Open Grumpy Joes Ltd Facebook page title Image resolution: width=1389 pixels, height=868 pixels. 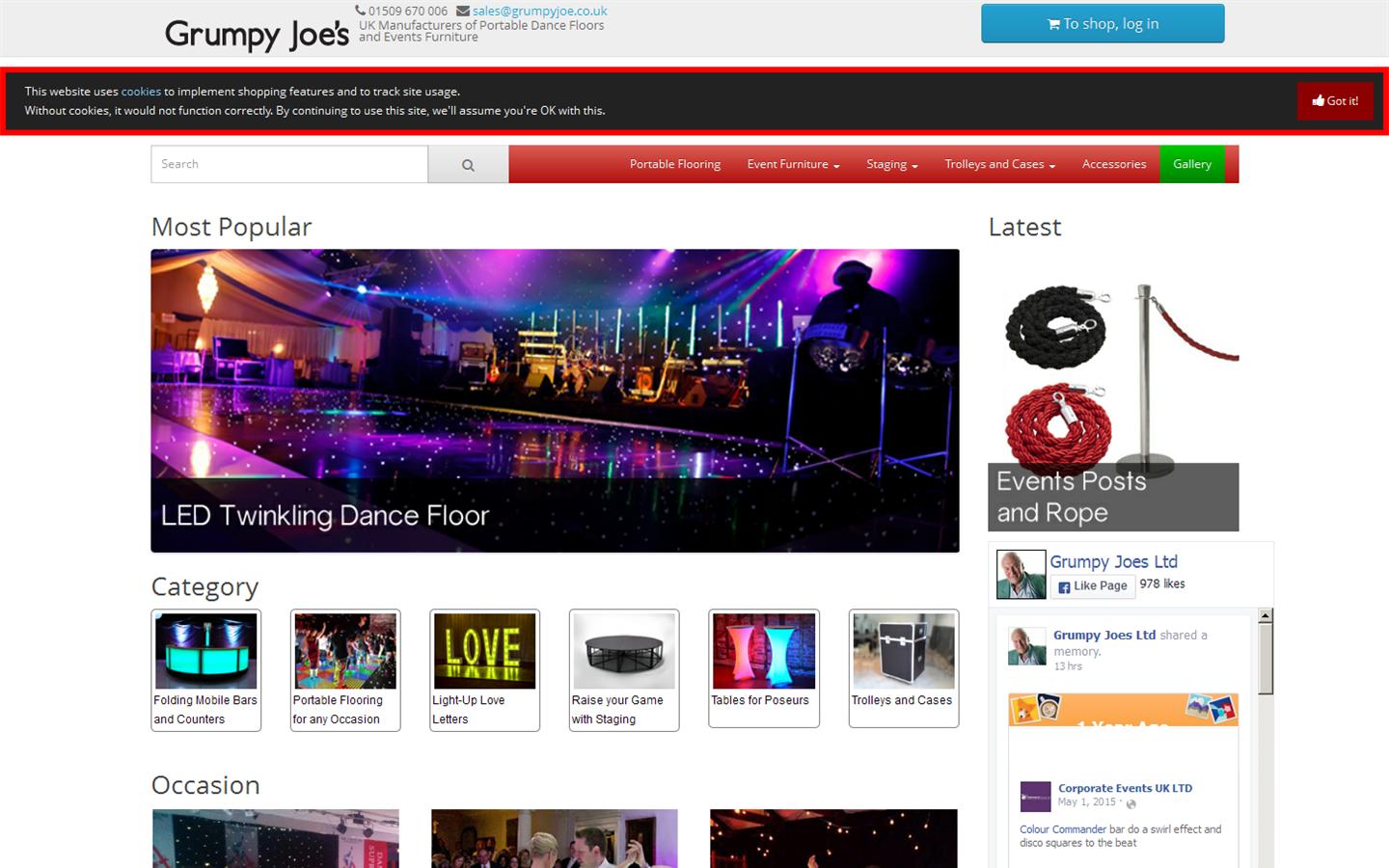coord(1113,561)
